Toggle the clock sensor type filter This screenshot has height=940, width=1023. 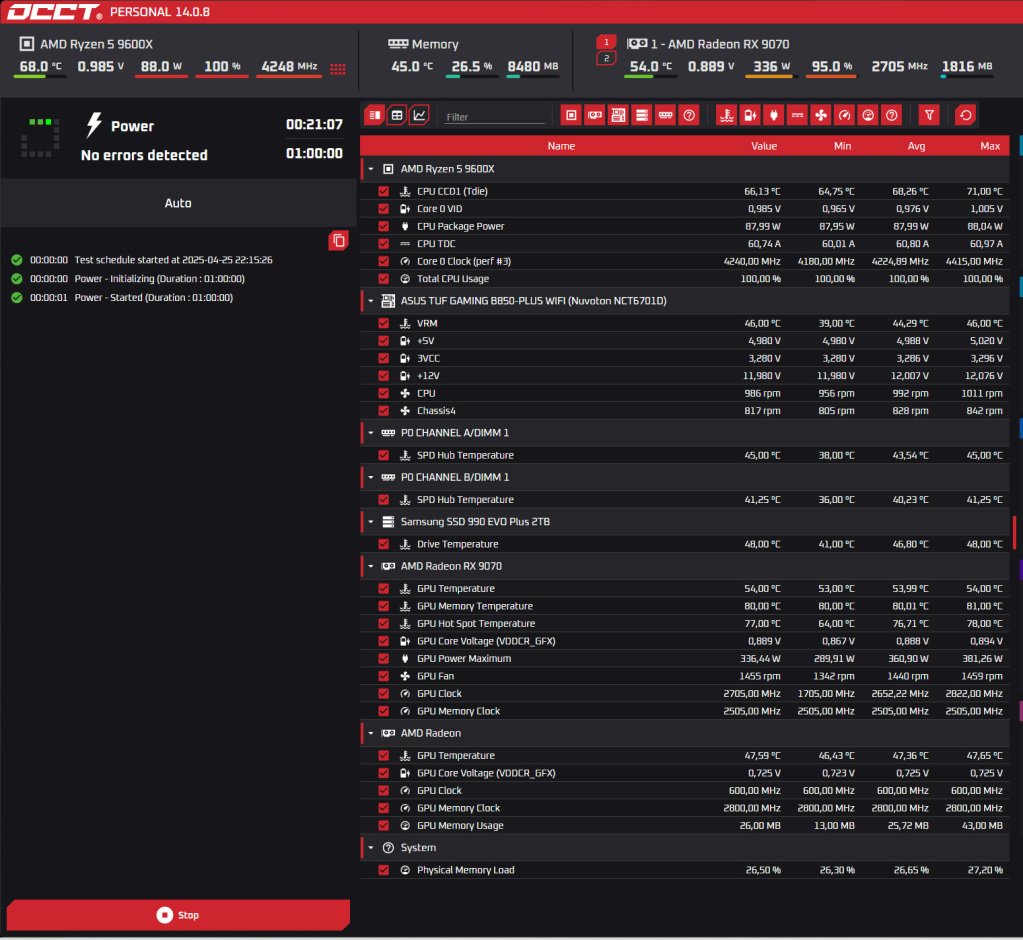844,115
